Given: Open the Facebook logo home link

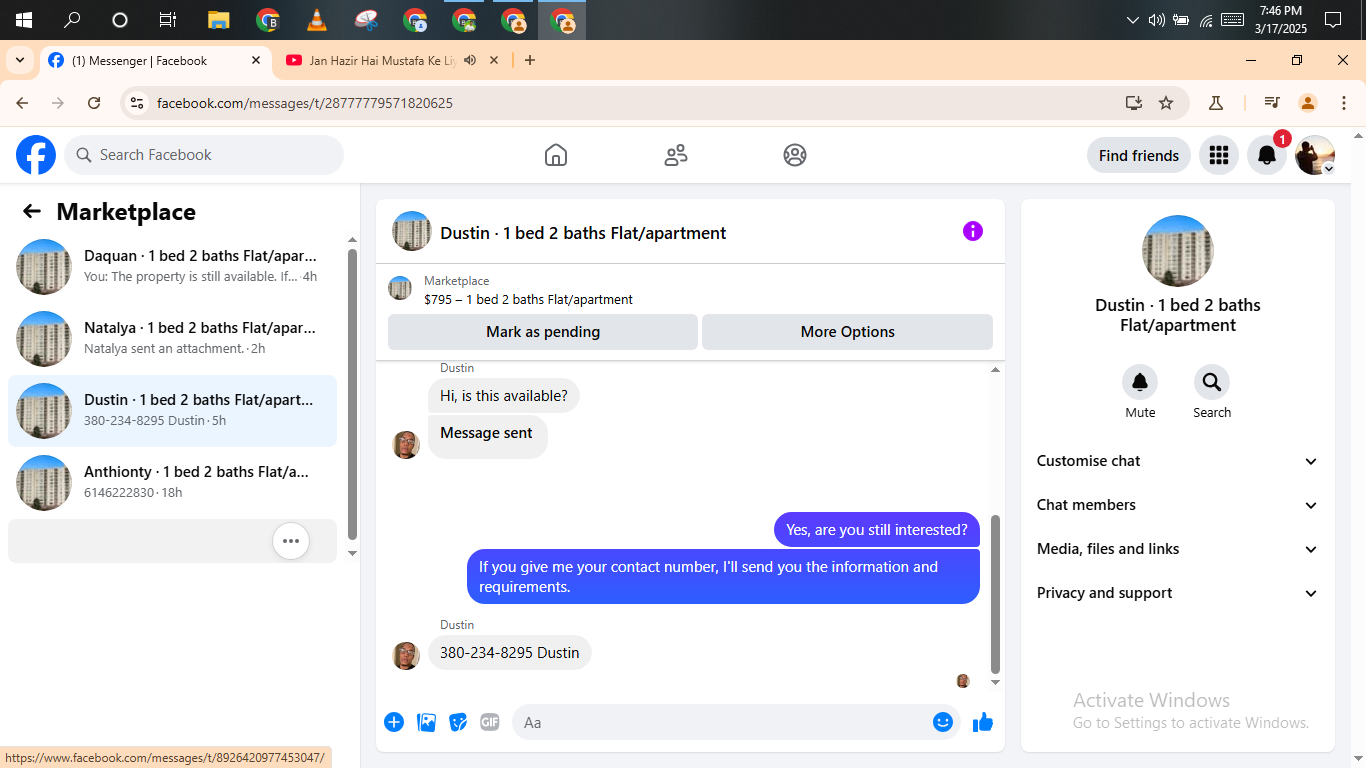Looking at the screenshot, I should coord(36,155).
